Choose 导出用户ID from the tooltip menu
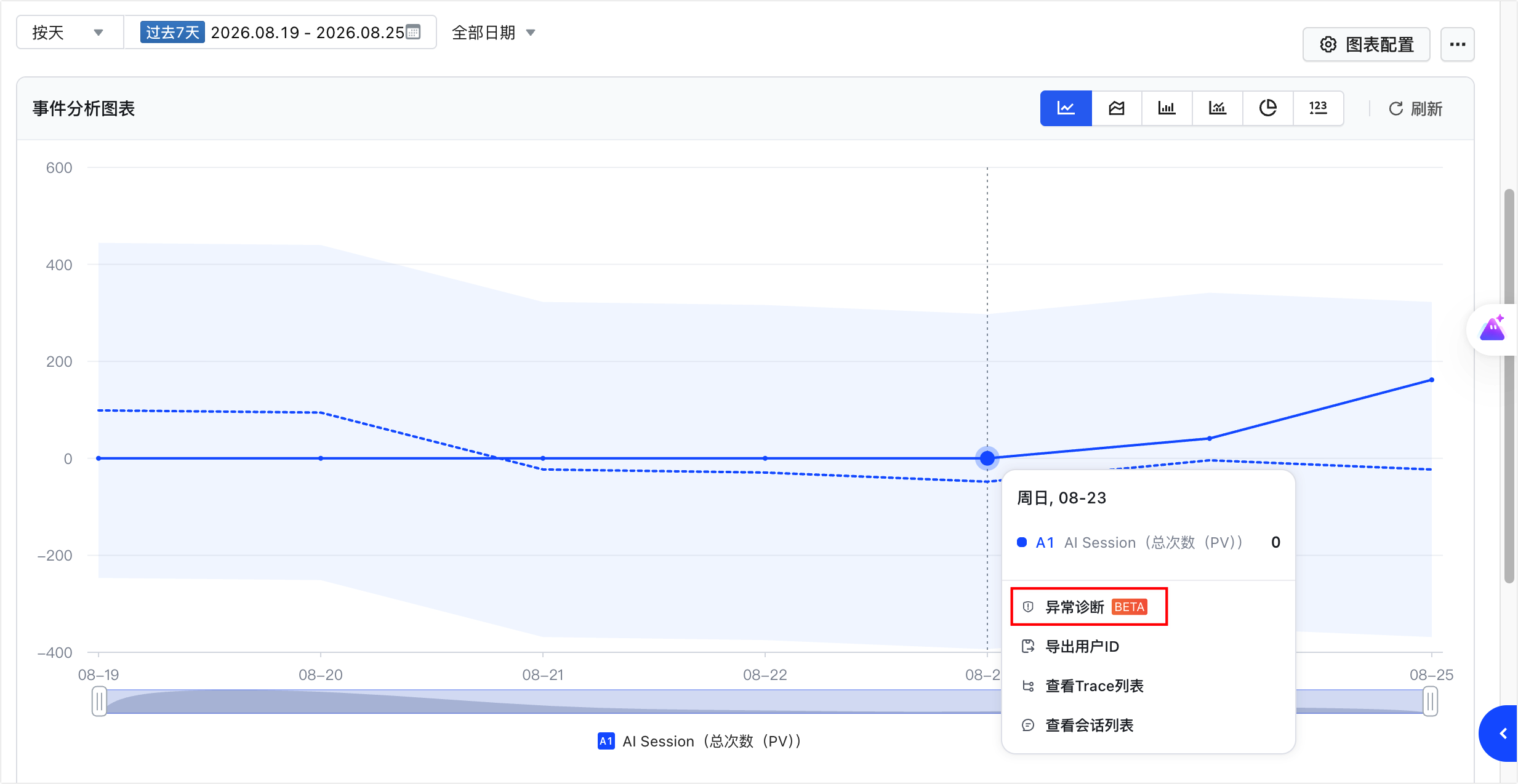Viewport: 1518px width, 784px height. click(x=1070, y=646)
